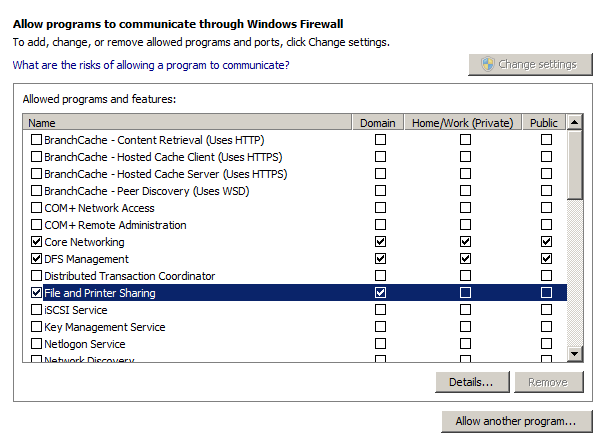Click the Domain column header
Viewport: 608px width, 436px height.
click(380, 123)
